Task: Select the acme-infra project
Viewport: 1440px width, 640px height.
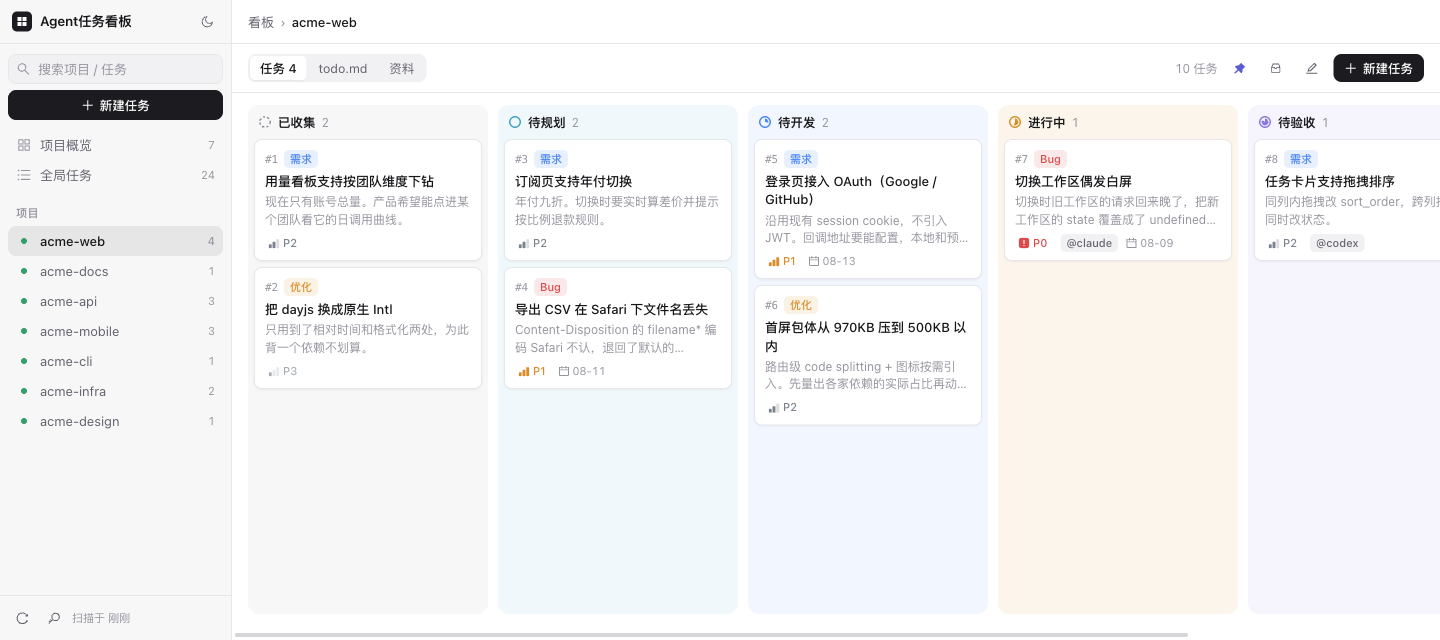Action: [116, 391]
